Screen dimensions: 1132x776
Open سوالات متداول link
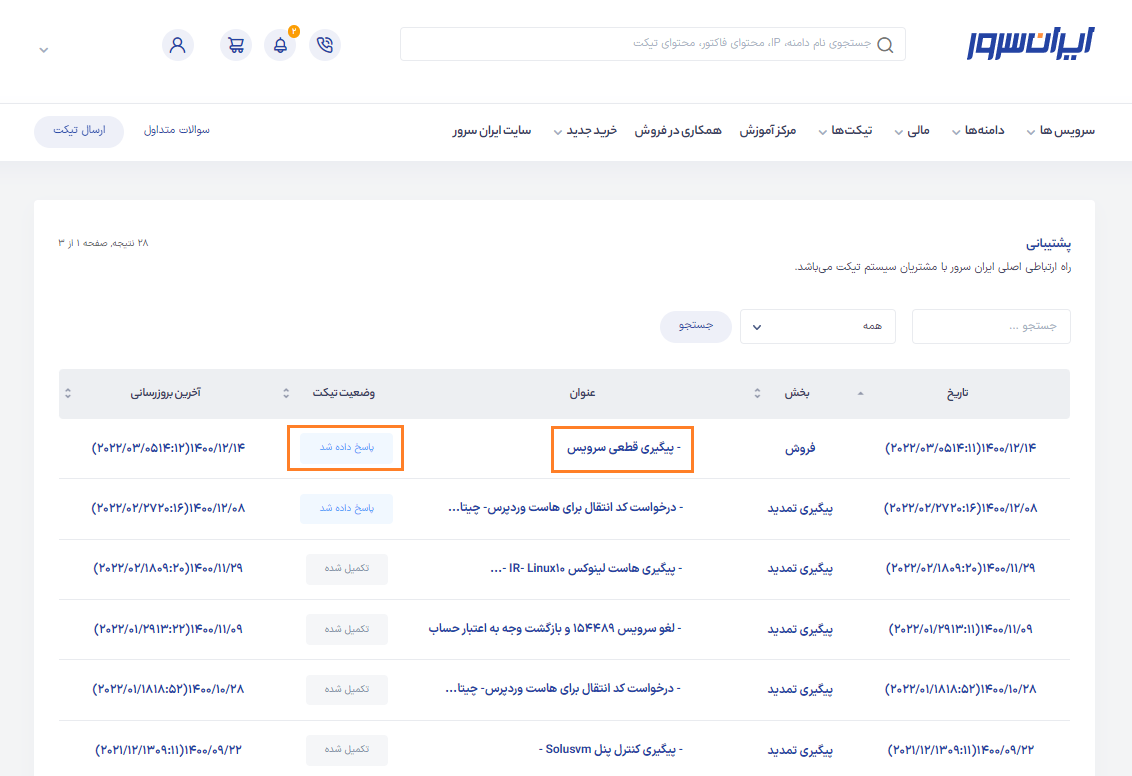(x=177, y=131)
